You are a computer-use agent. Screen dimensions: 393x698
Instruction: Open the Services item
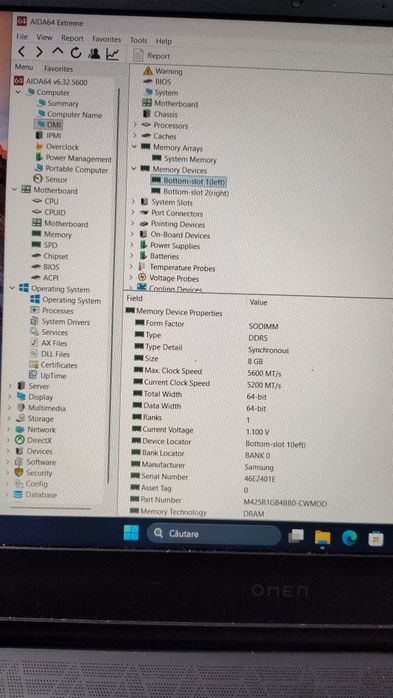tap(49, 332)
